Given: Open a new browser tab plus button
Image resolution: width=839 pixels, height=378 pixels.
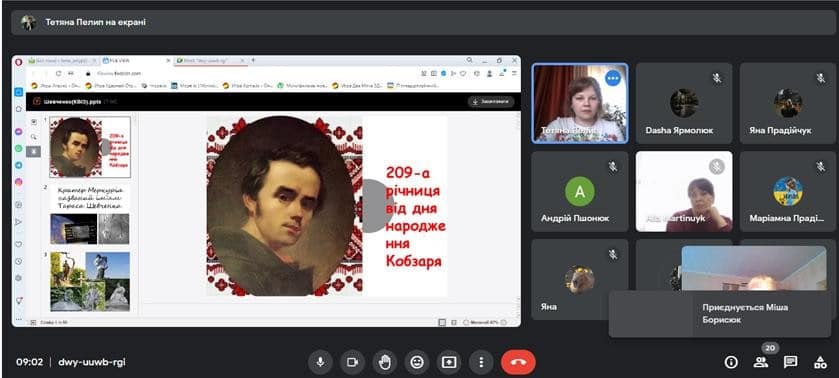Looking at the screenshot, I should 254,61.
